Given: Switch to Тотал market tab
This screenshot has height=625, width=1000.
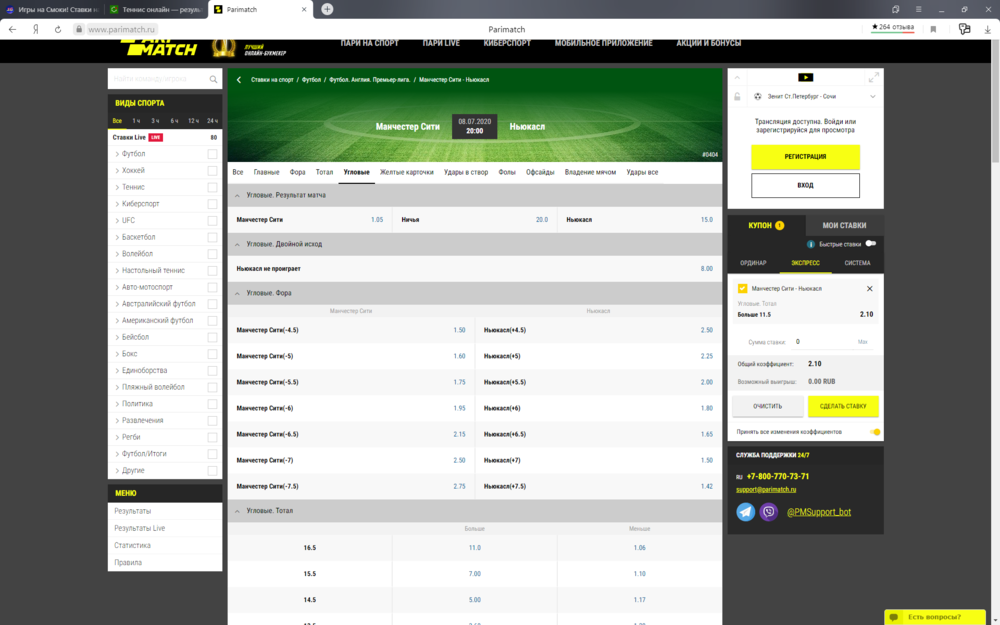Looking at the screenshot, I should click(324, 172).
